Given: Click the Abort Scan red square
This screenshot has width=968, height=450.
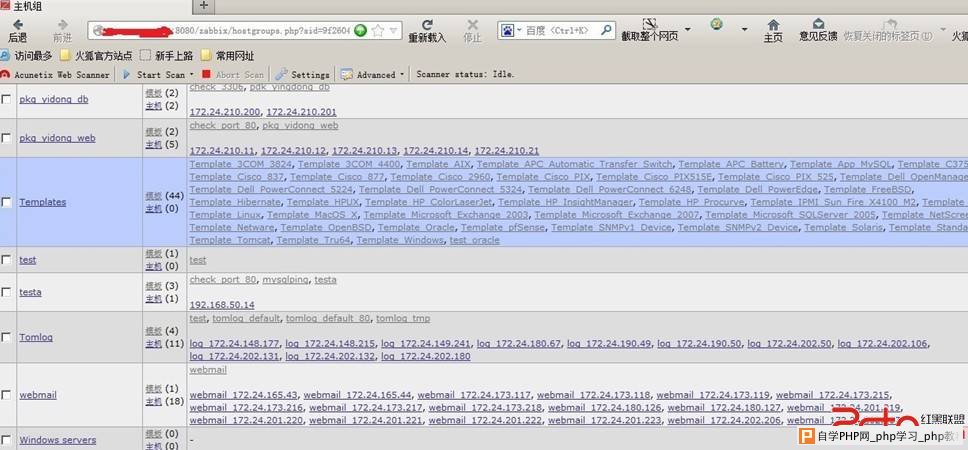Looking at the screenshot, I should [x=207, y=74].
